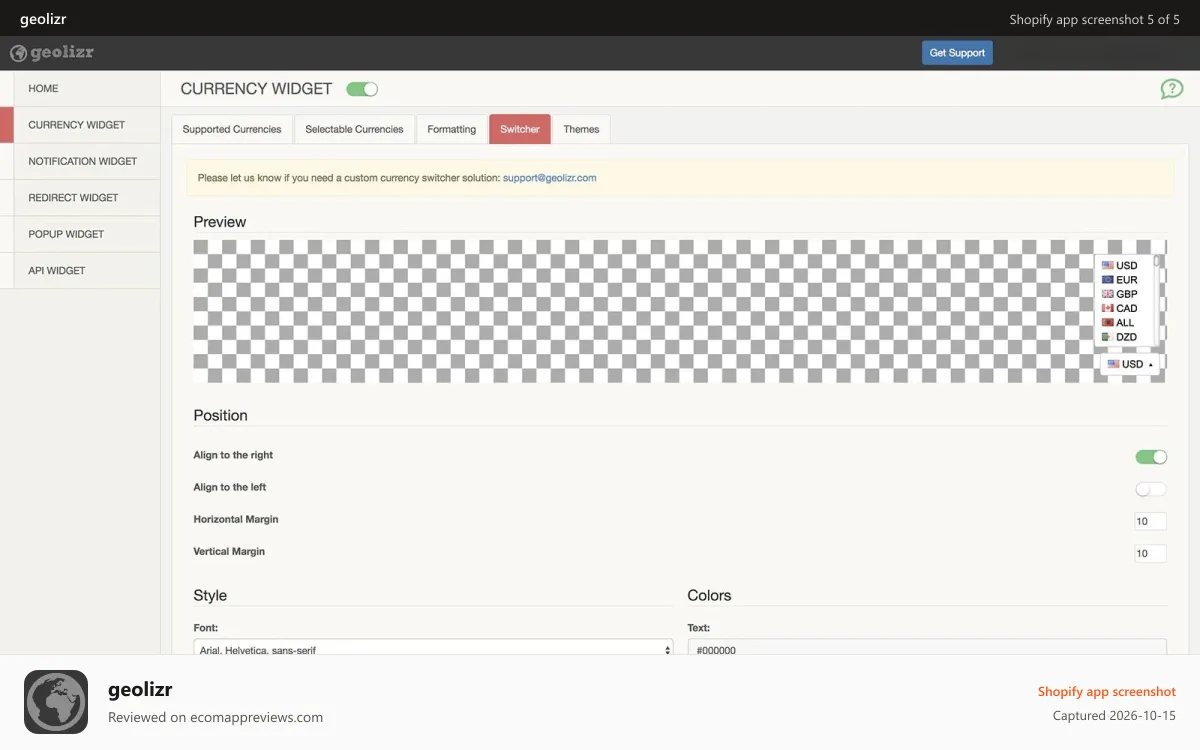Click the geolizr app thumbnail in the footer
The height and width of the screenshot is (750, 1200).
click(x=56, y=702)
